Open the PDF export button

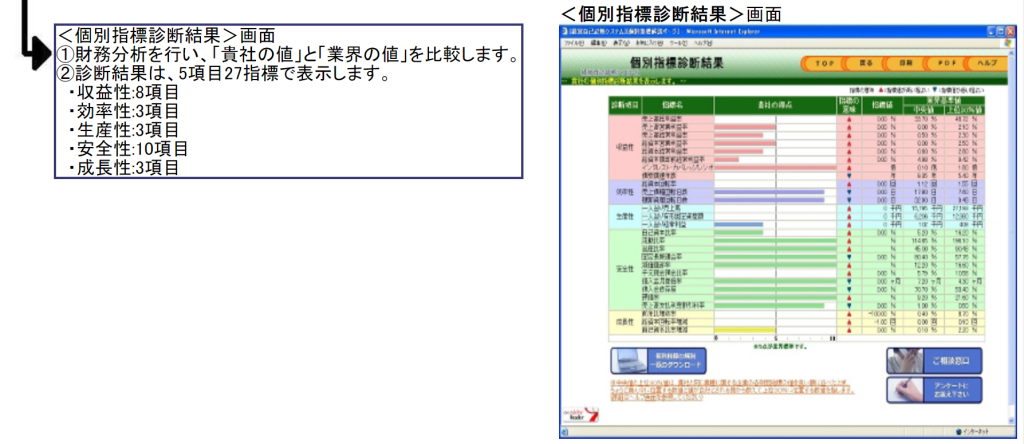coord(946,63)
